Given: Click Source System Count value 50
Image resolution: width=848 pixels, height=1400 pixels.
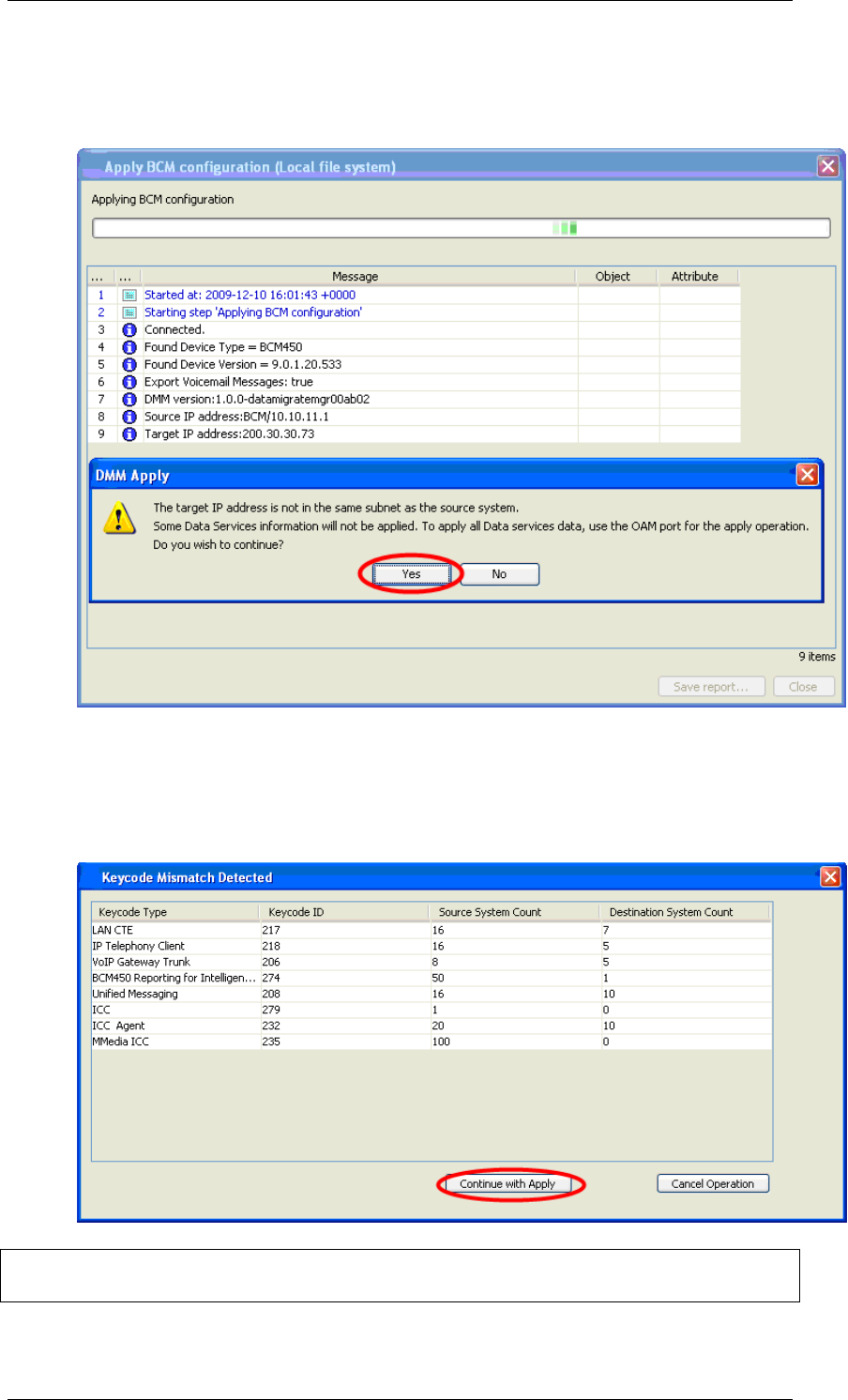Looking at the screenshot, I should (x=438, y=978).
